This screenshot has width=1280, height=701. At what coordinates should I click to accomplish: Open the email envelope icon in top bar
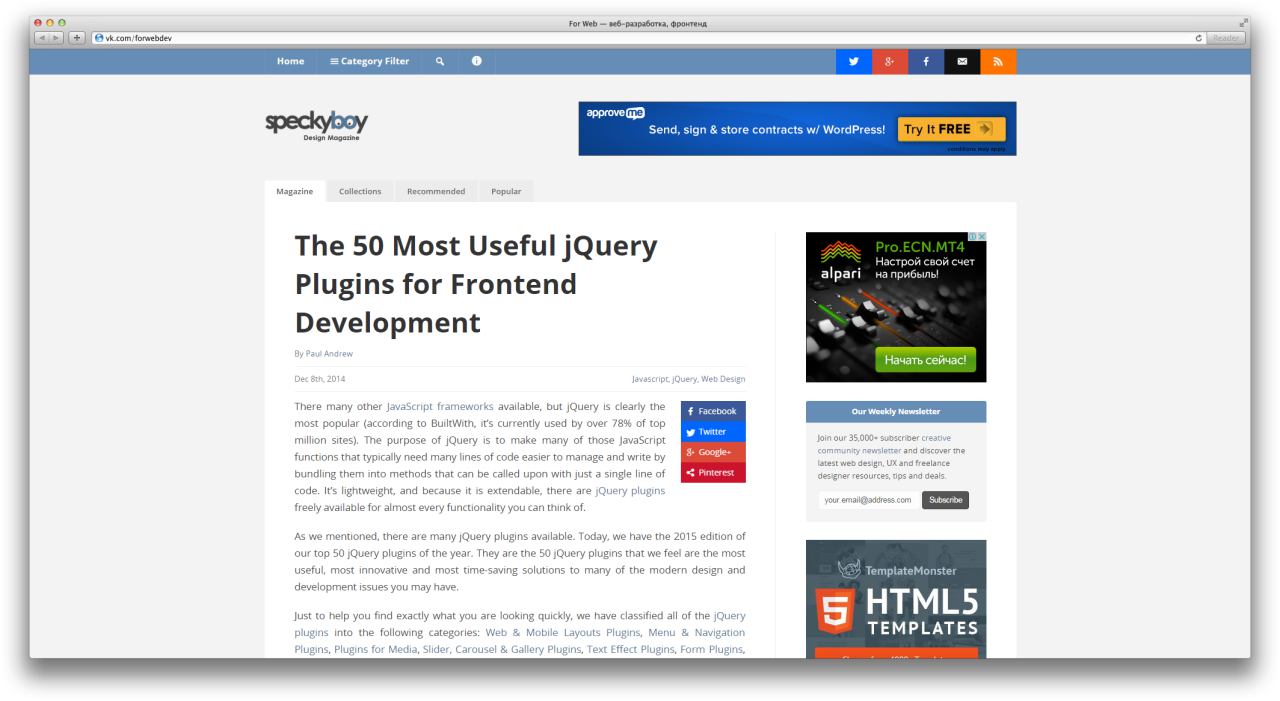(962, 61)
